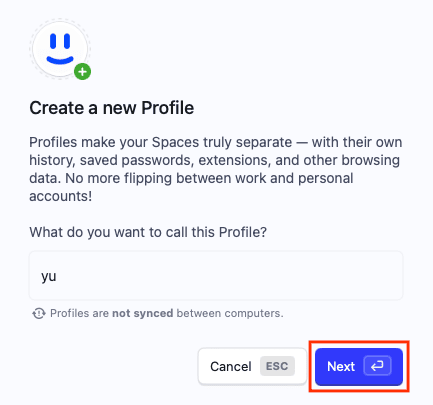The image size is (433, 405).
Task: Click the word "Cancel" label
Action: 231,367
